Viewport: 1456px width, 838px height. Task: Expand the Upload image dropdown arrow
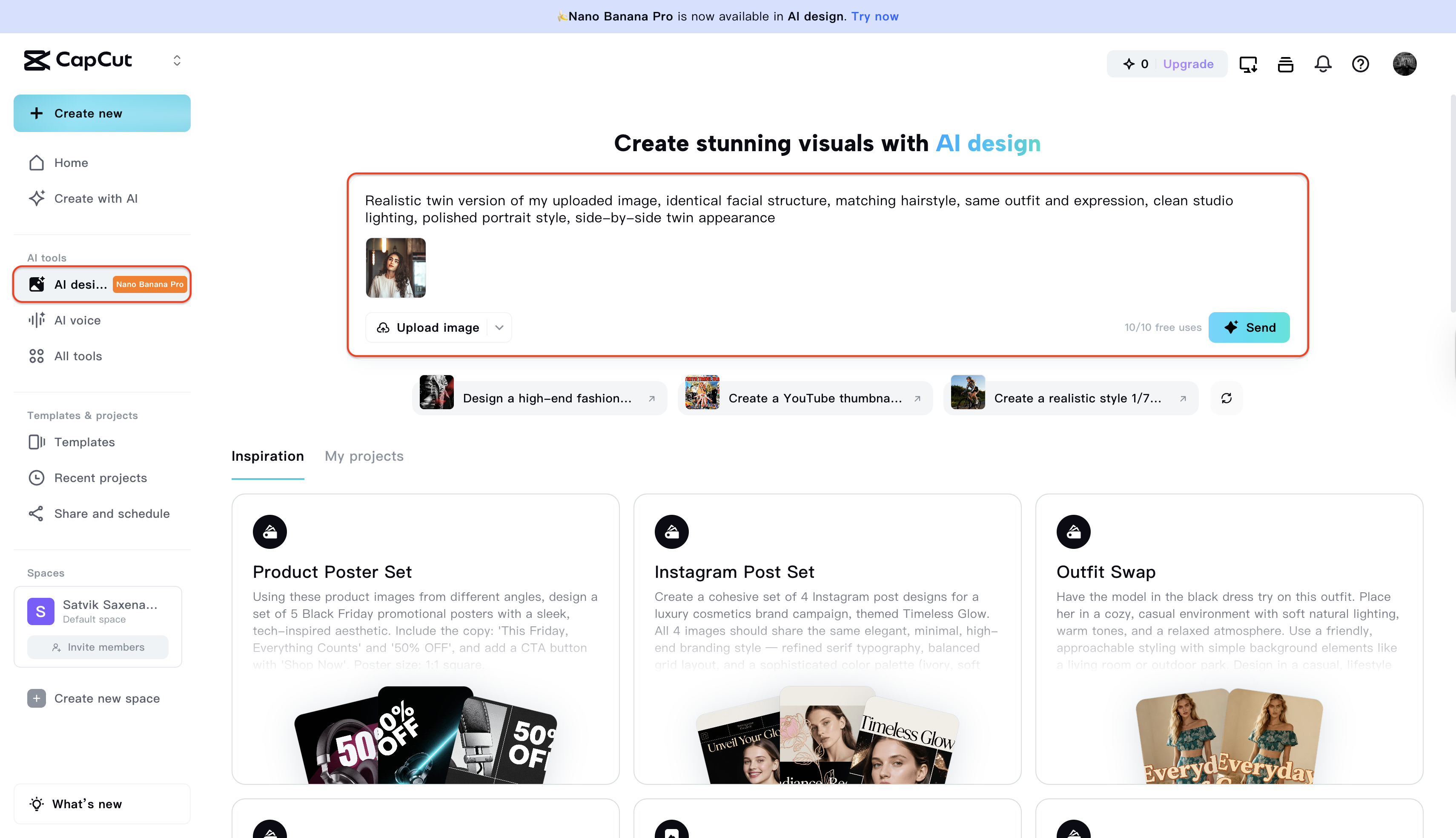[x=499, y=327]
